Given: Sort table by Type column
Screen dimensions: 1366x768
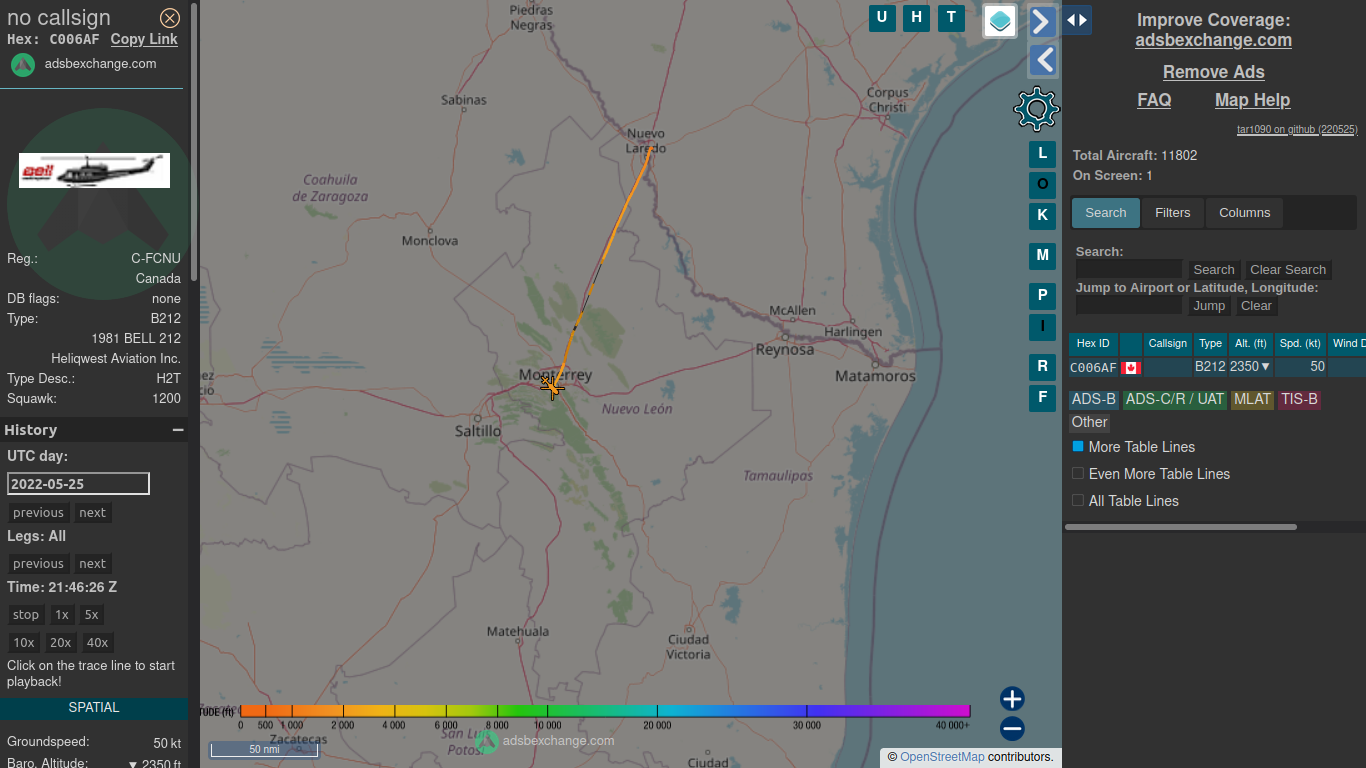Looking at the screenshot, I should pyautogui.click(x=1211, y=344).
